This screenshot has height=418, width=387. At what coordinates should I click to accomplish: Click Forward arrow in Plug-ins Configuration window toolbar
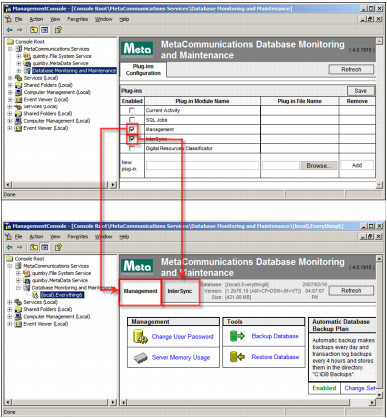(x=20, y=30)
